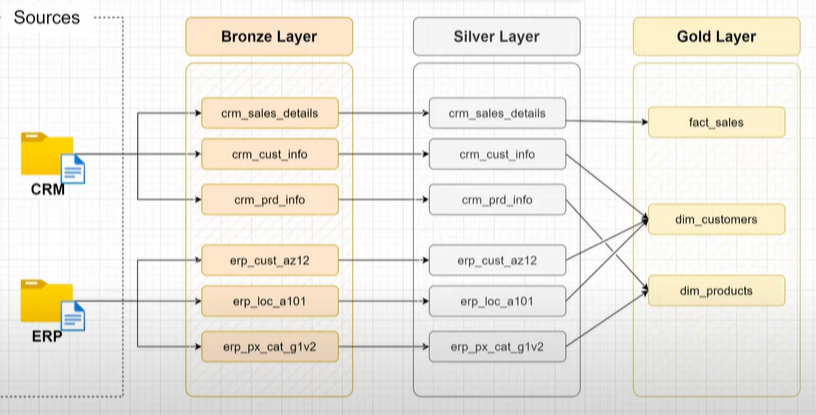Select the Bronze Layer header box
The height and width of the screenshot is (415, 816).
[x=269, y=37]
